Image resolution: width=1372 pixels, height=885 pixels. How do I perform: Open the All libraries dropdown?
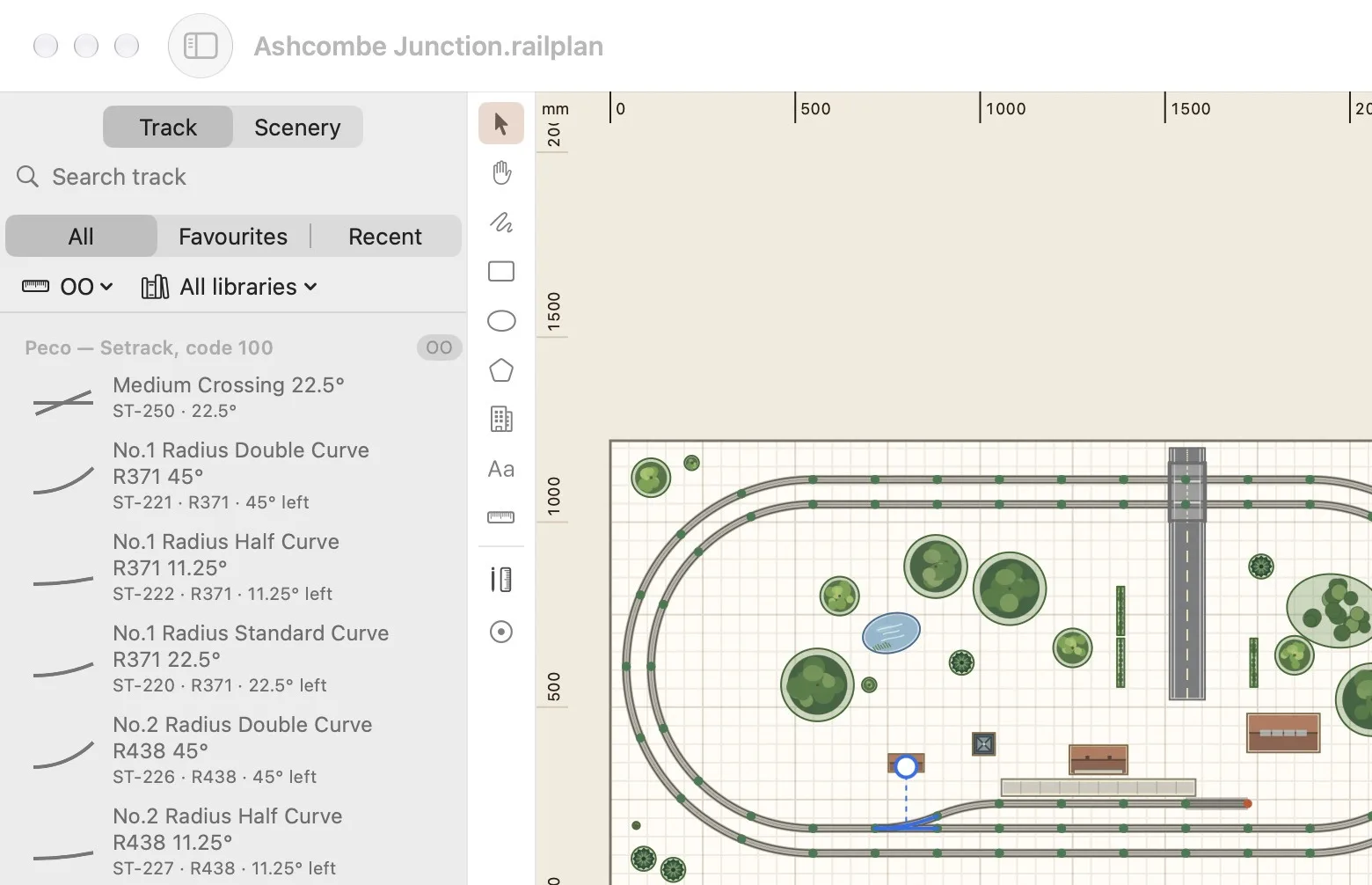[x=230, y=287]
